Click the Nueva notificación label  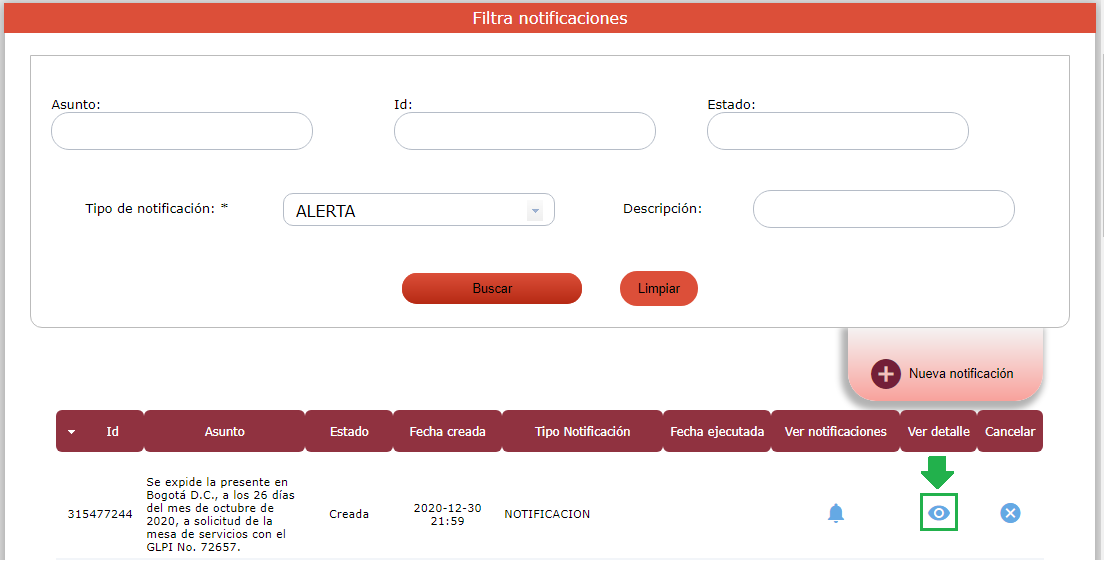pos(960,374)
